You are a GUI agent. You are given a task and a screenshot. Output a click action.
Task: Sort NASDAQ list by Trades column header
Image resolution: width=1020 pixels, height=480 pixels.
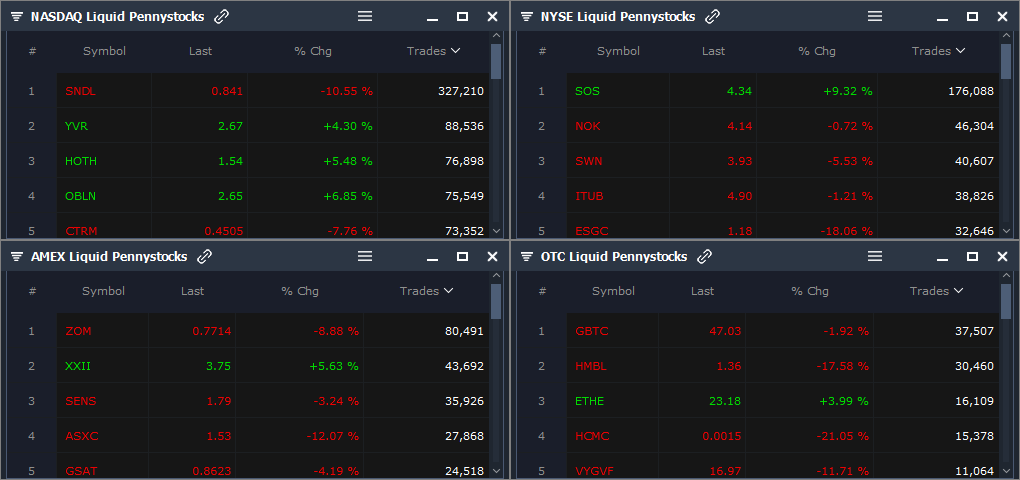coord(433,51)
